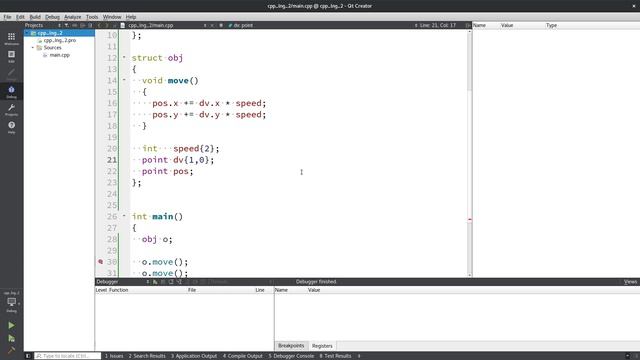Image resolution: width=640 pixels, height=360 pixels.
Task: Start debugging with the play-bug button
Action: coord(11,338)
